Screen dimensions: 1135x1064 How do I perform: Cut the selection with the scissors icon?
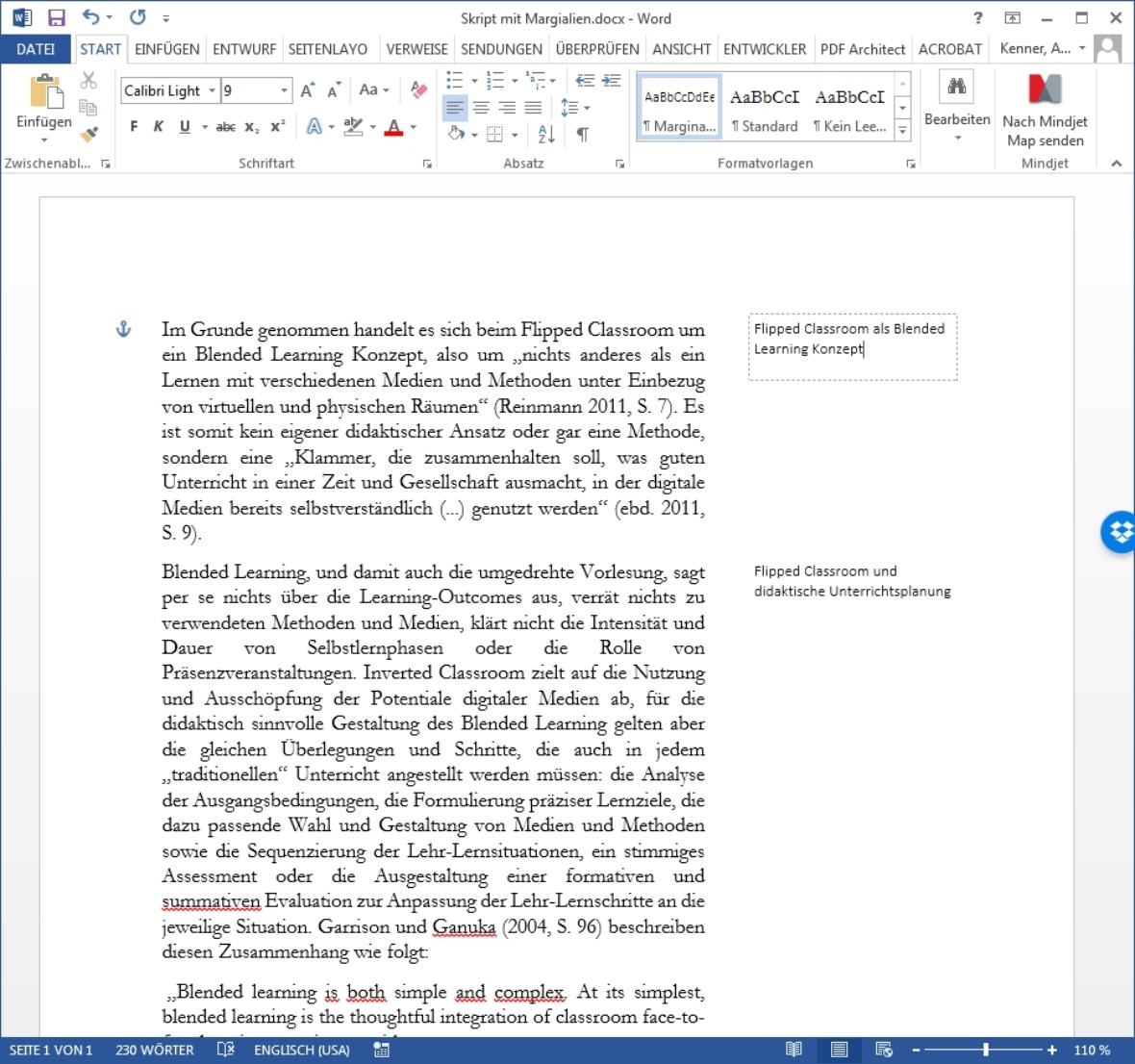(88, 81)
